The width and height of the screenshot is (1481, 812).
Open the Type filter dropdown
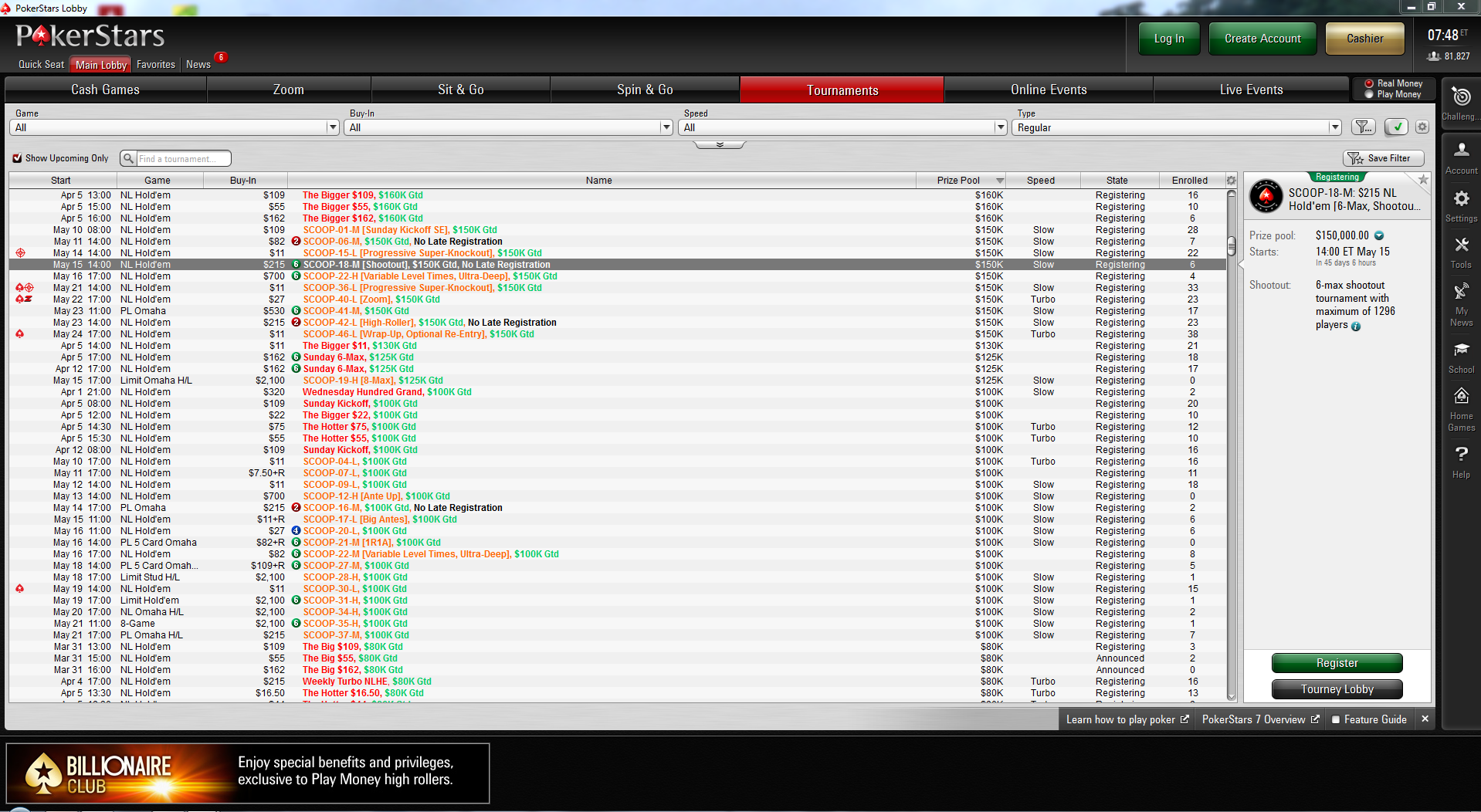click(1177, 127)
